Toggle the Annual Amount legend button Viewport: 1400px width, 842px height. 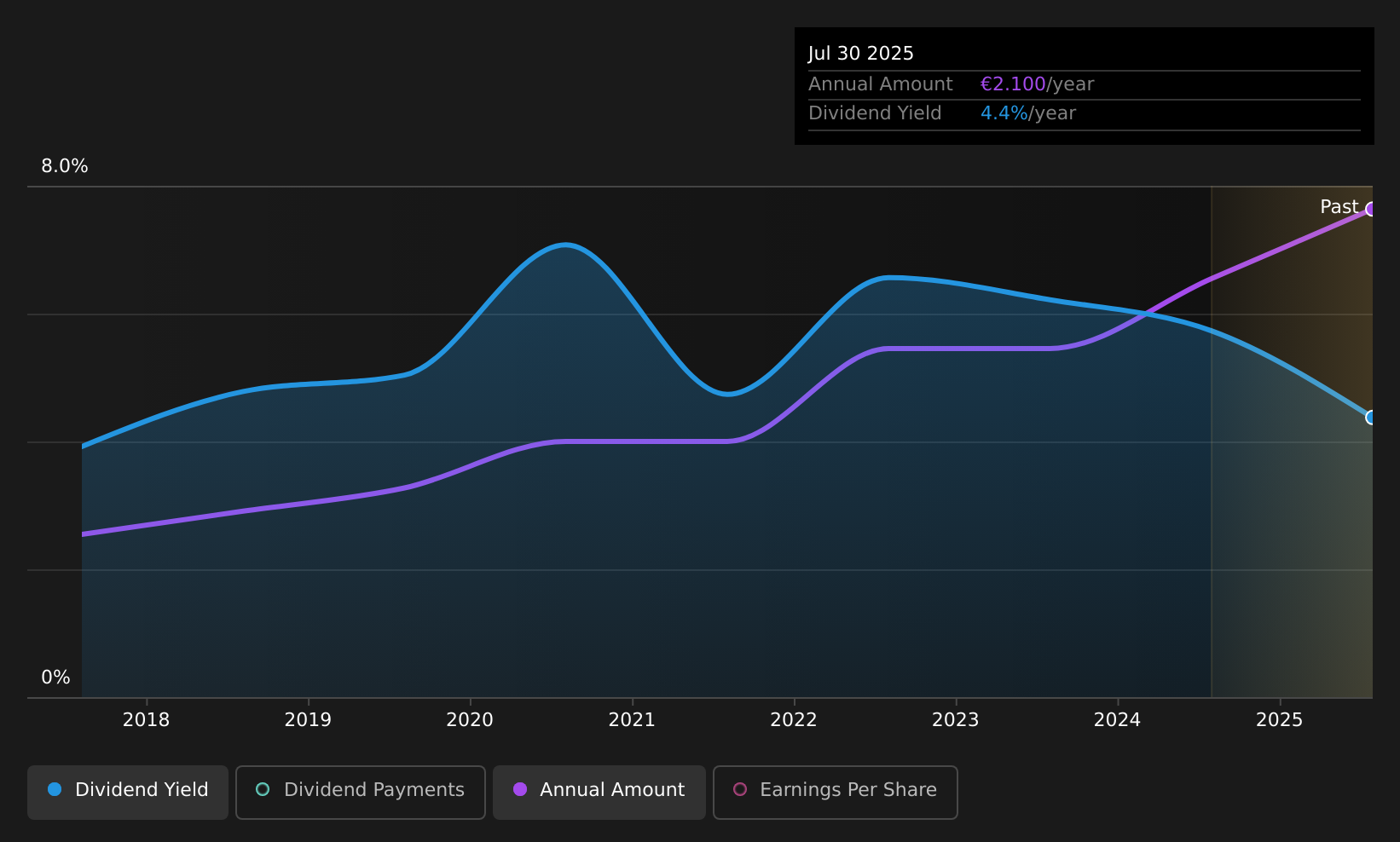coord(599,793)
